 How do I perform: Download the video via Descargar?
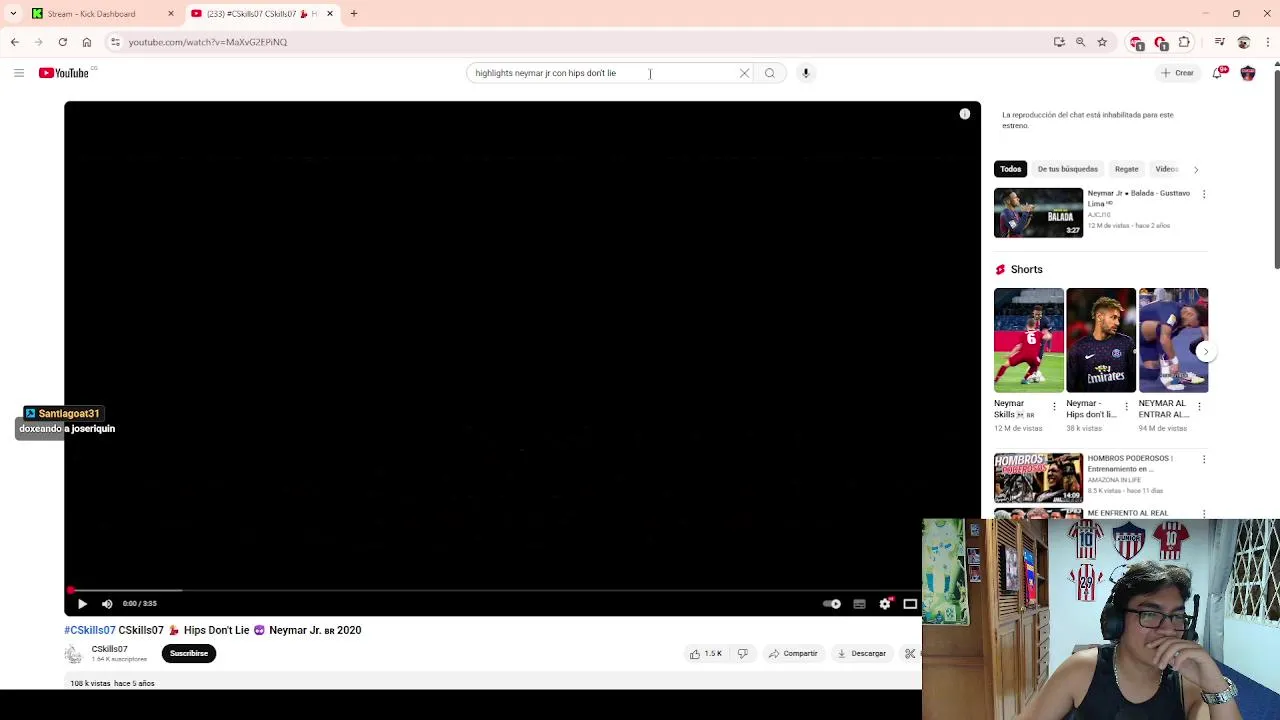(x=862, y=654)
